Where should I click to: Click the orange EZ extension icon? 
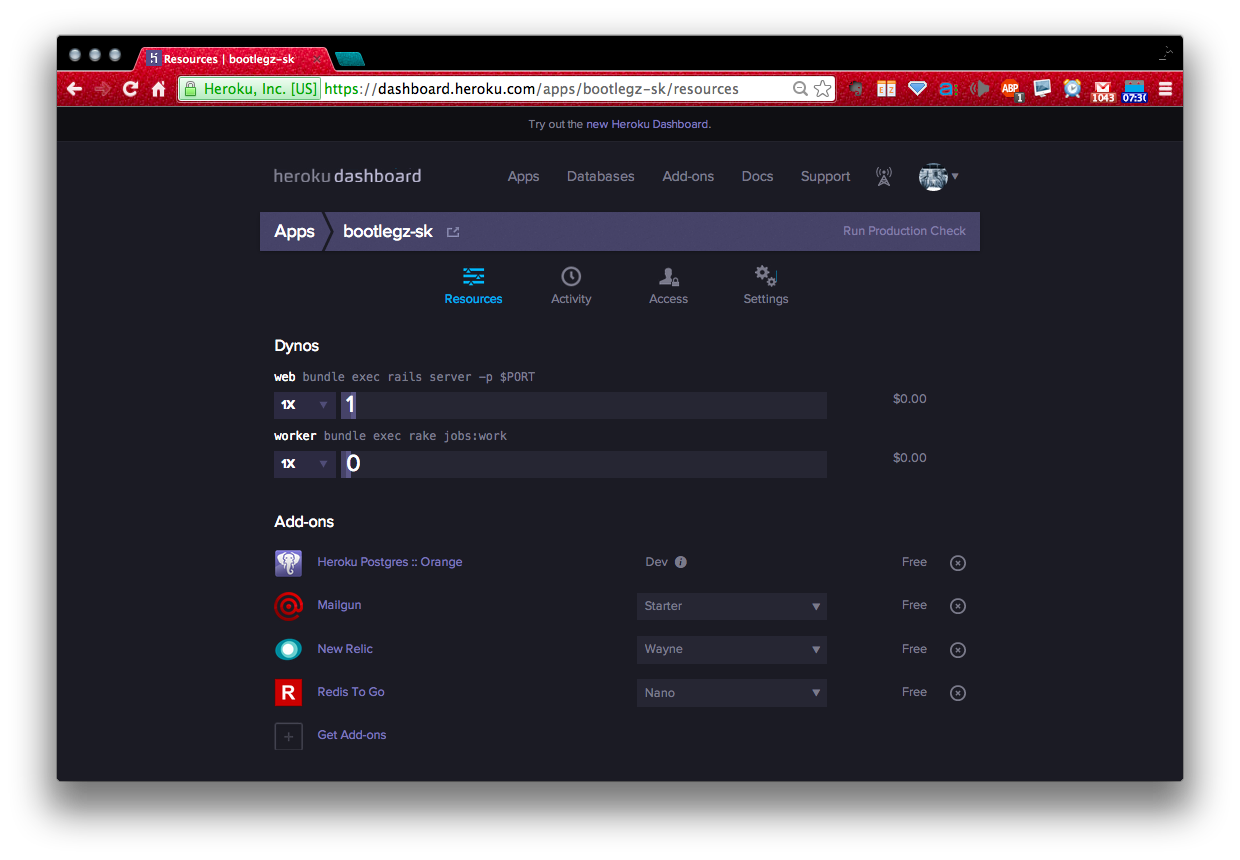pyautogui.click(x=887, y=89)
